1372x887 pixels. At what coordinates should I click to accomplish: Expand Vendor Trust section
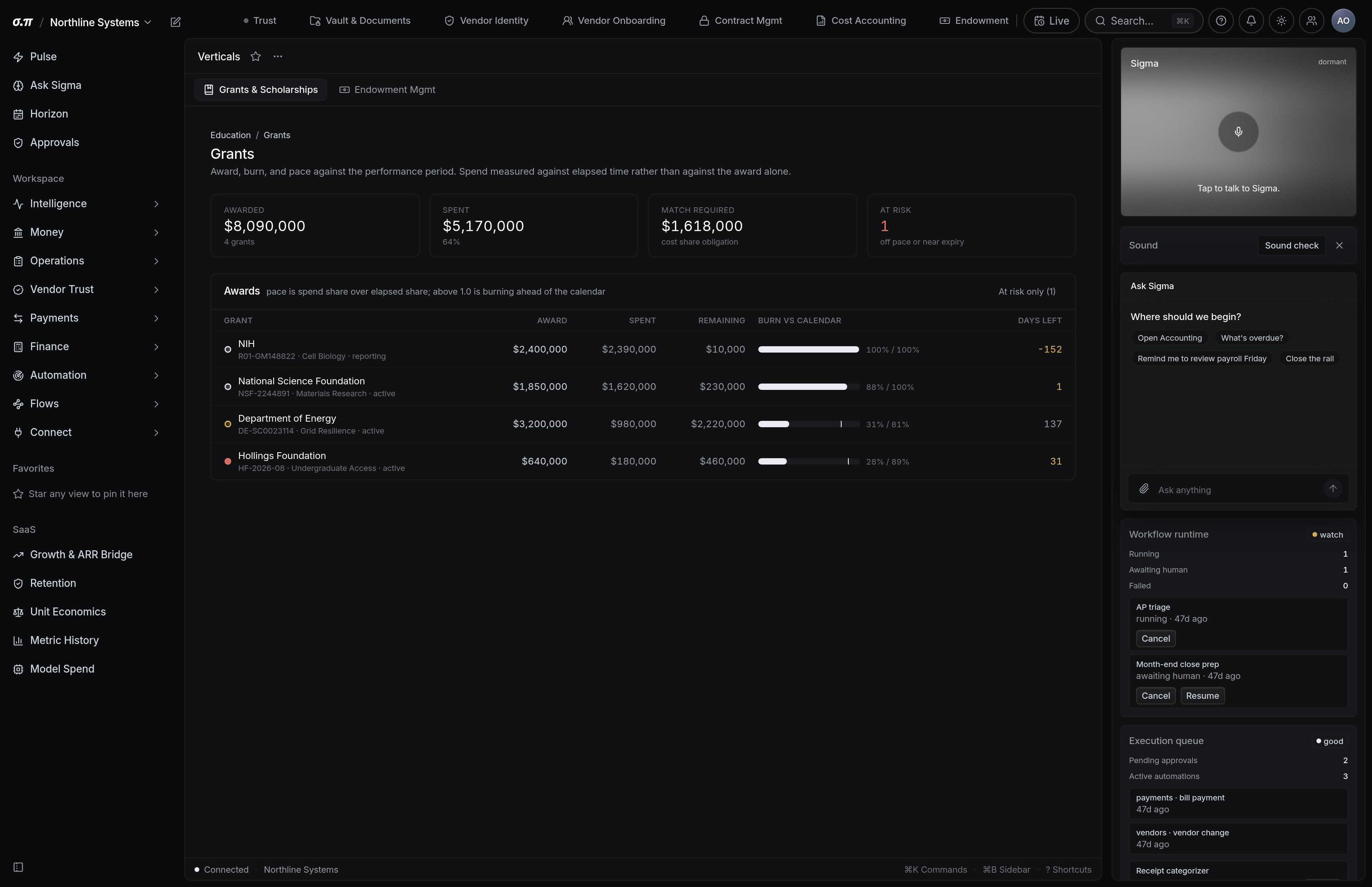(x=87, y=289)
